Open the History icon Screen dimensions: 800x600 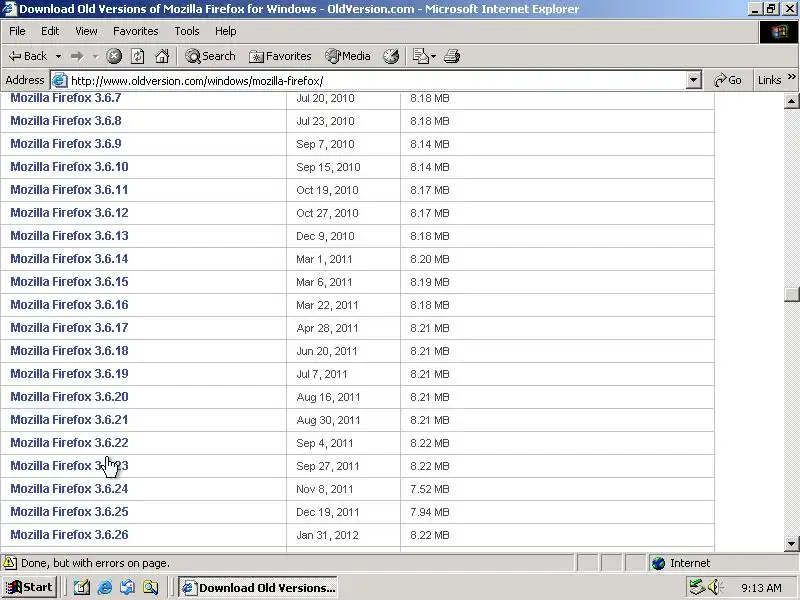391,56
